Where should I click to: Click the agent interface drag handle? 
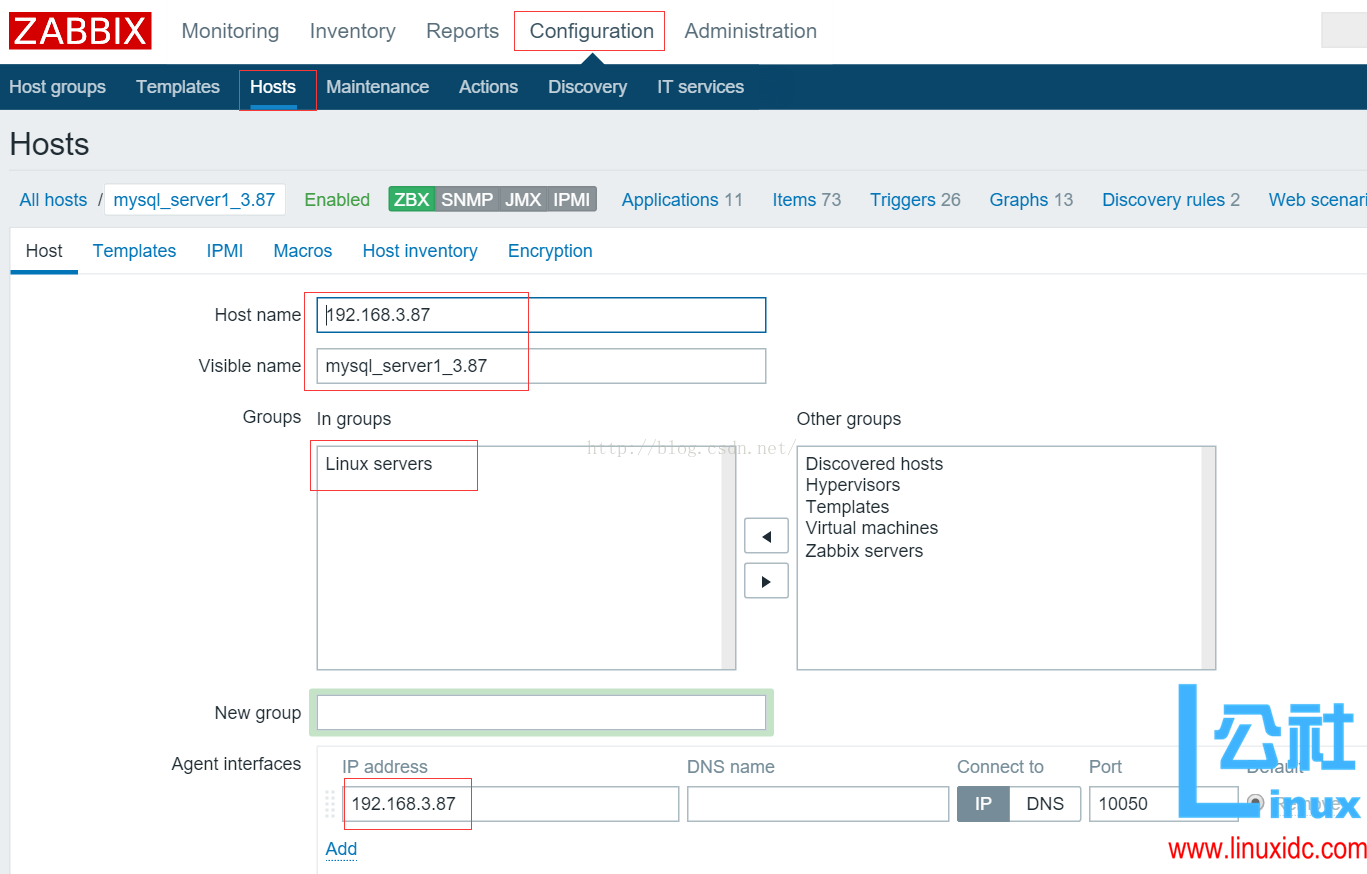pos(330,803)
